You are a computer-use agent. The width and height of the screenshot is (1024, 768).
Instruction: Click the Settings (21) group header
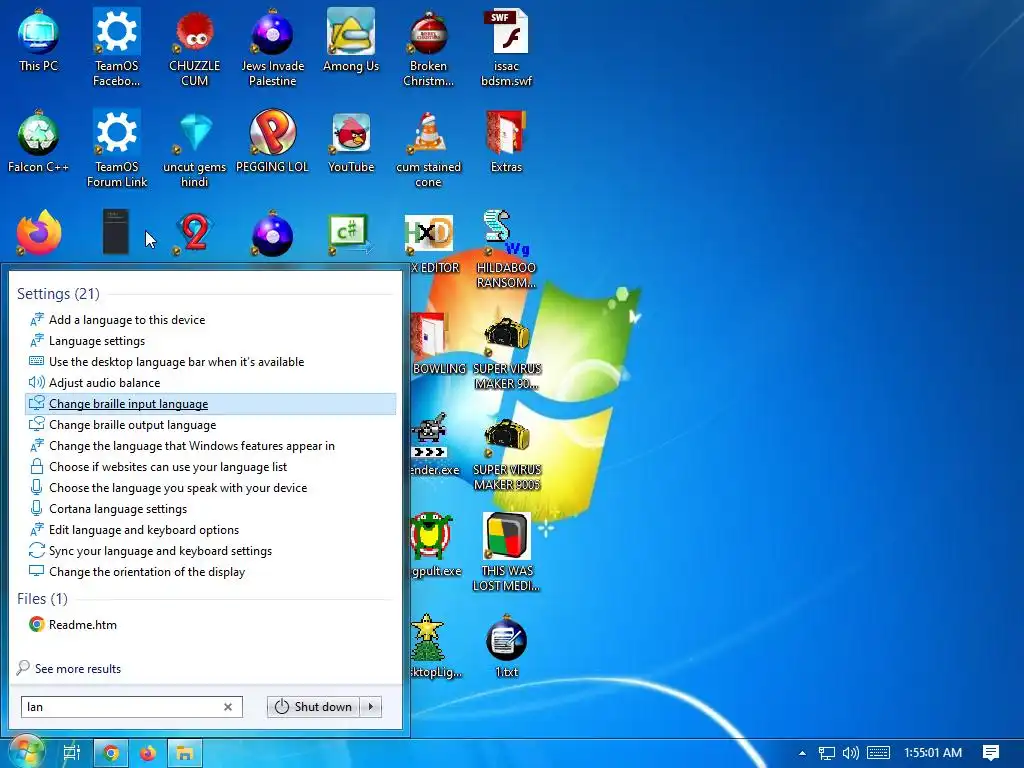[58, 294]
